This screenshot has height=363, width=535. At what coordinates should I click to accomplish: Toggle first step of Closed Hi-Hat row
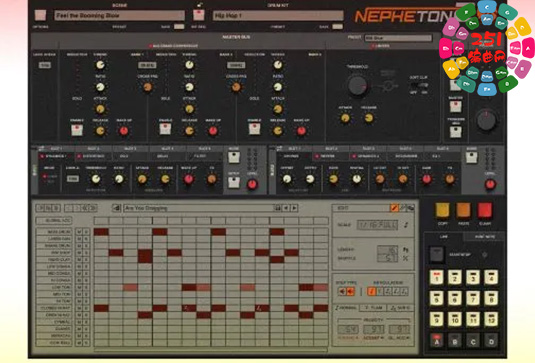101,308
